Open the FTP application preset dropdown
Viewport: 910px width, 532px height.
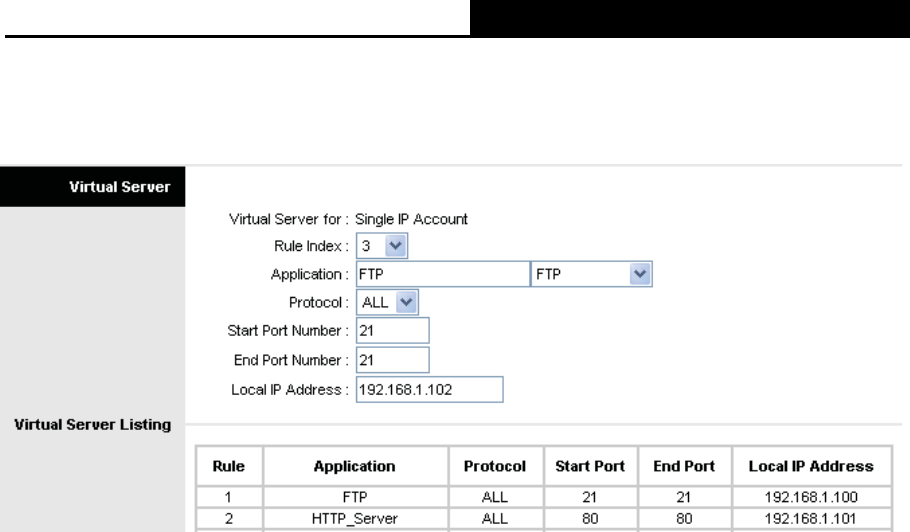(591, 274)
